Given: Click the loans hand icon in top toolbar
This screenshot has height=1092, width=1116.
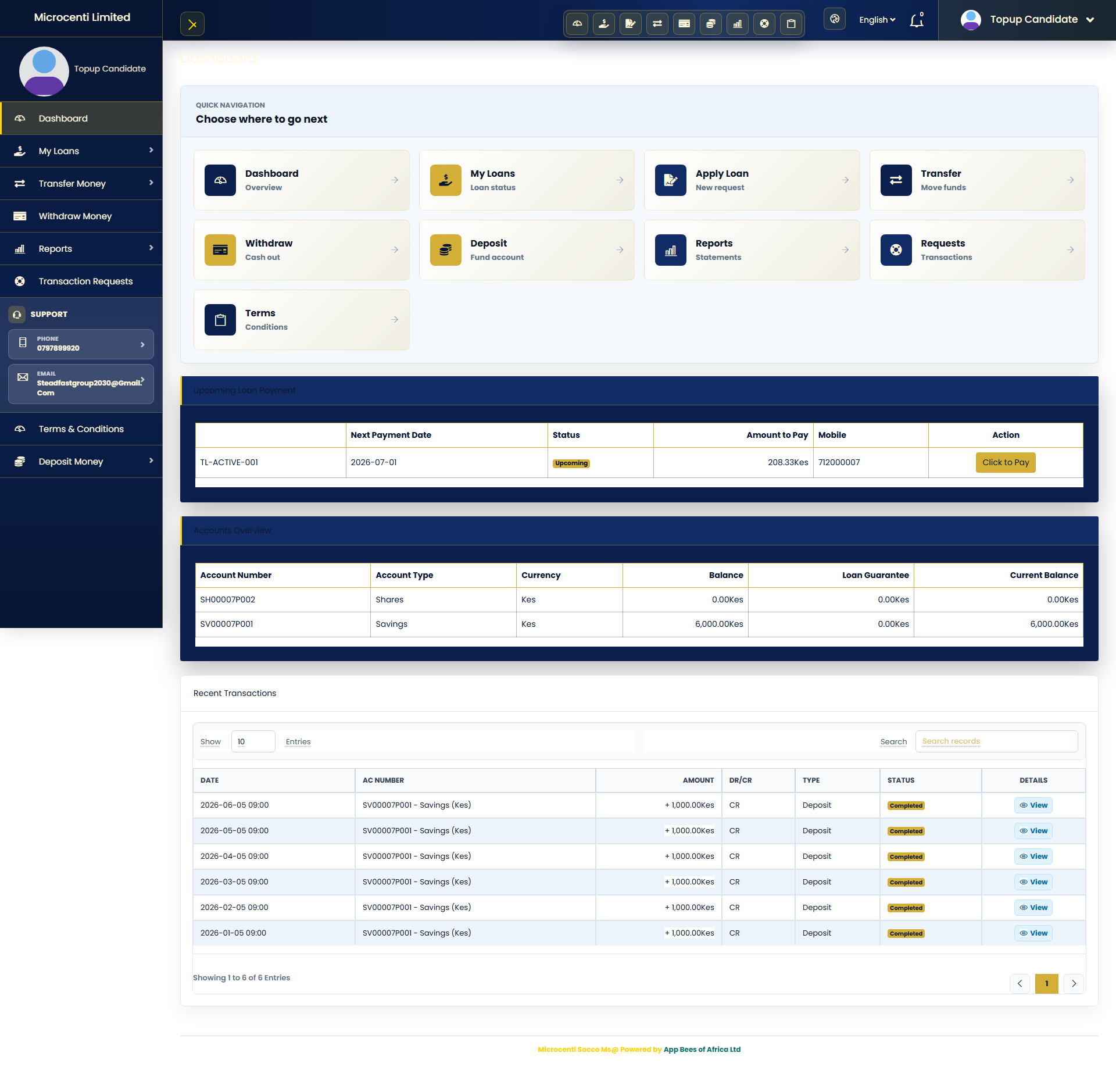Looking at the screenshot, I should 604,24.
